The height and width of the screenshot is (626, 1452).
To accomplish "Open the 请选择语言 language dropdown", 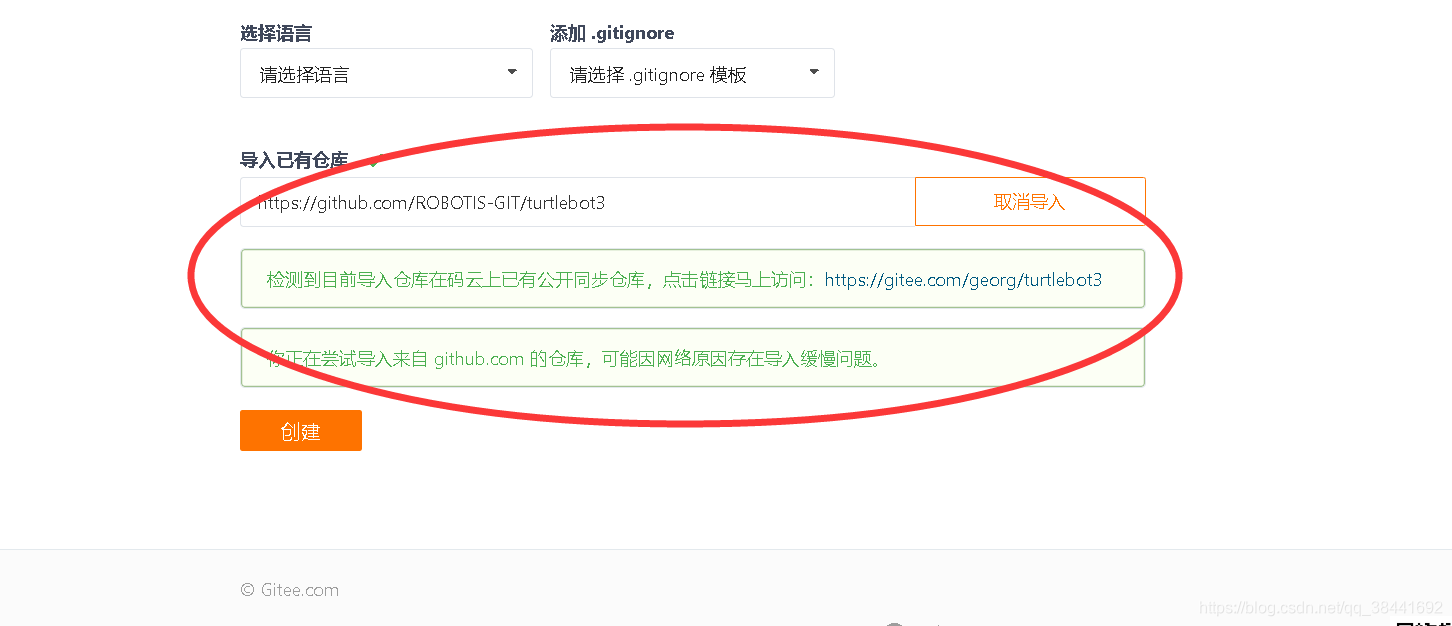I will (x=386, y=74).
